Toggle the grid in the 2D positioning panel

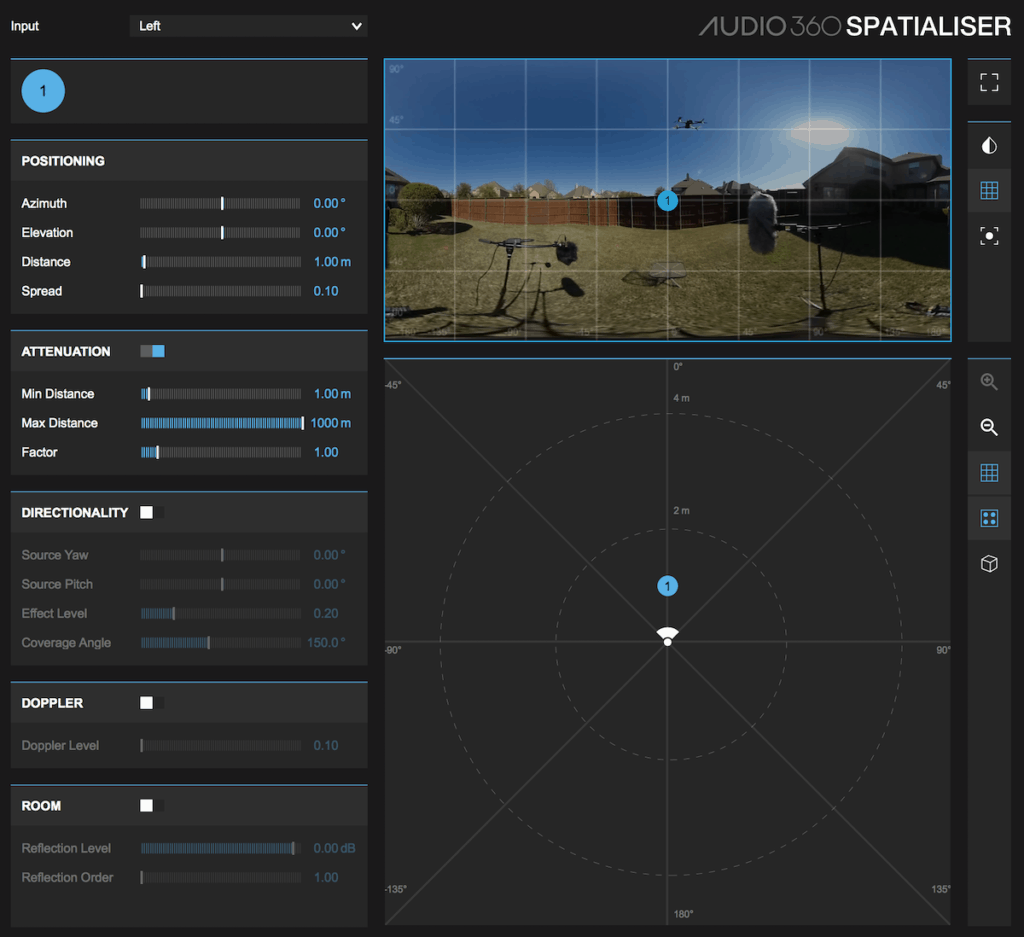click(989, 472)
